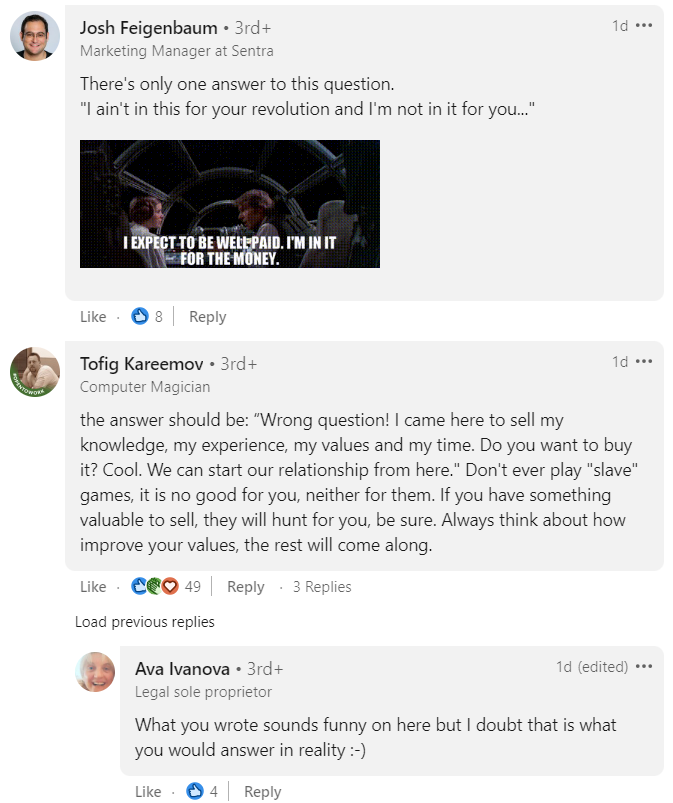673x803 pixels.
Task: Like Tofig Kareemov's comment
Action: tap(93, 587)
